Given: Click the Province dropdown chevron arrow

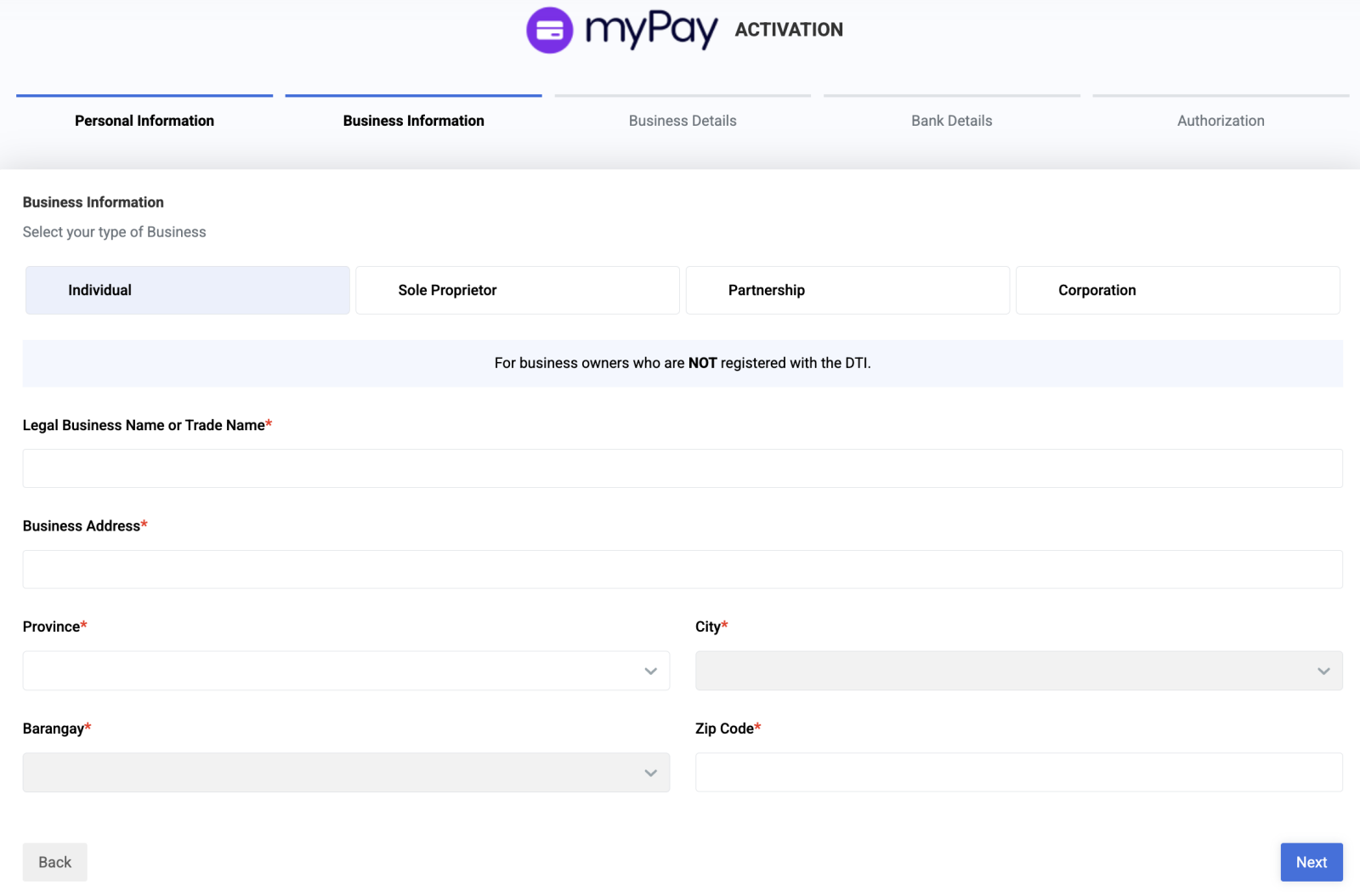Looking at the screenshot, I should click(x=650, y=671).
